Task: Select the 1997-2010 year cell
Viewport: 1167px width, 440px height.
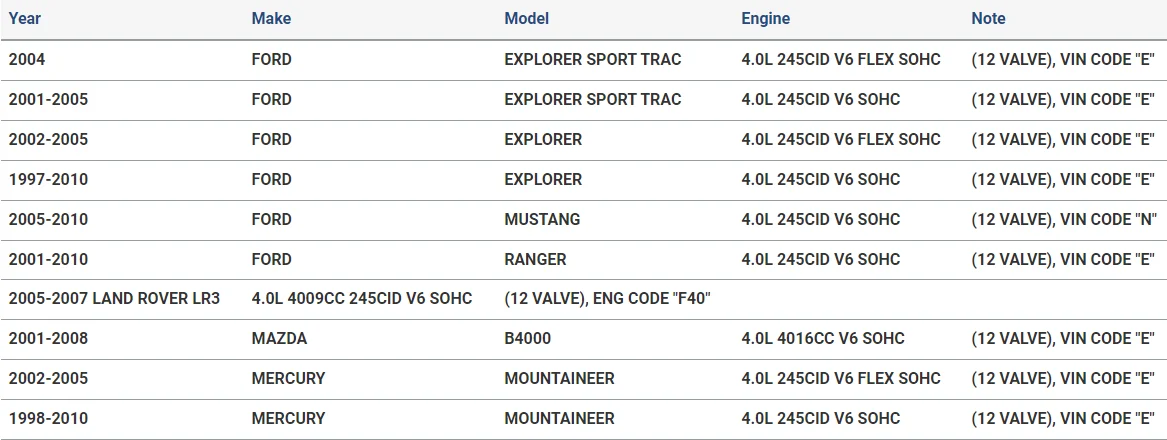Action: point(48,179)
